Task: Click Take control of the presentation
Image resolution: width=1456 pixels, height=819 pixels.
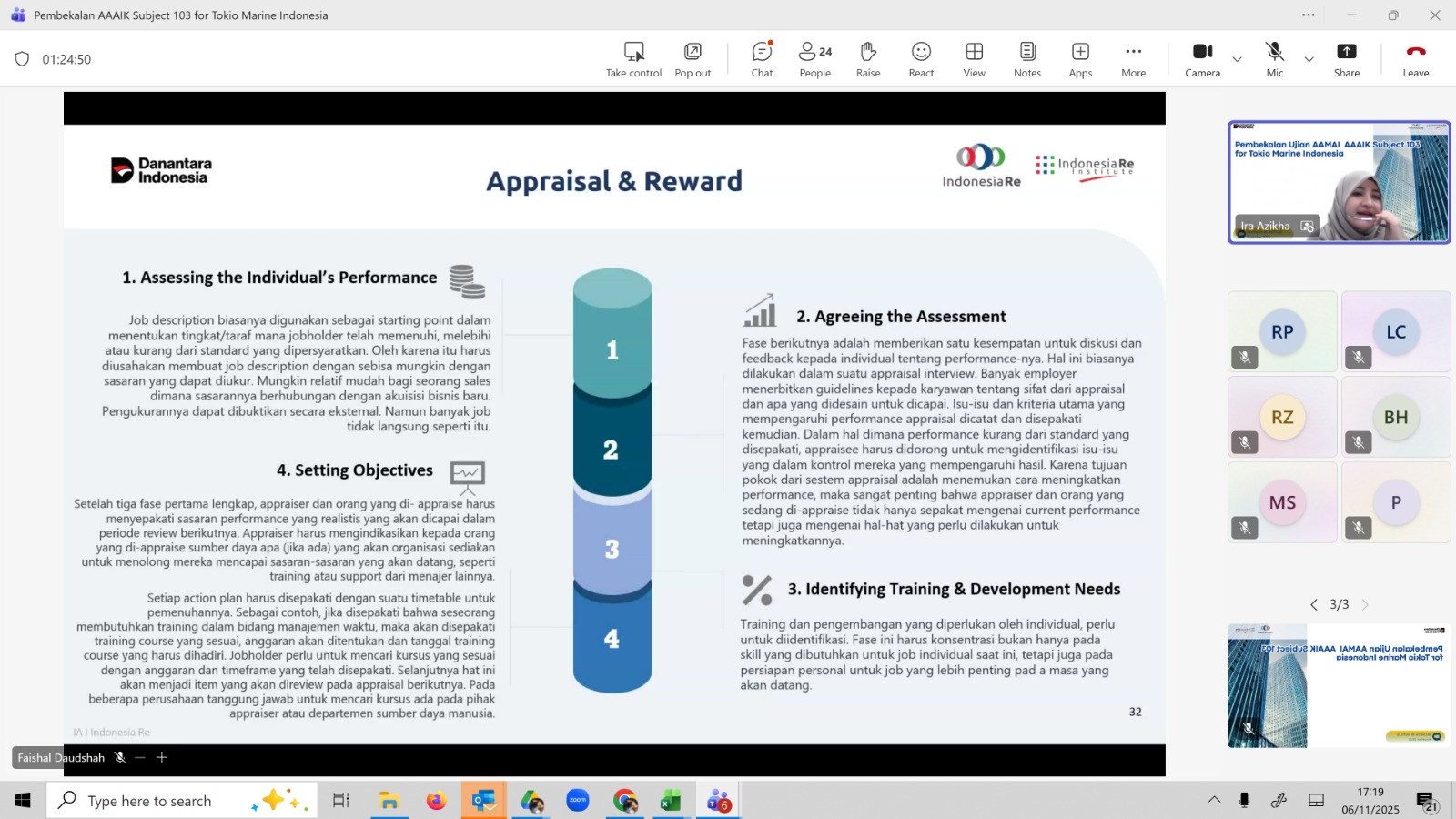Action: click(x=633, y=59)
